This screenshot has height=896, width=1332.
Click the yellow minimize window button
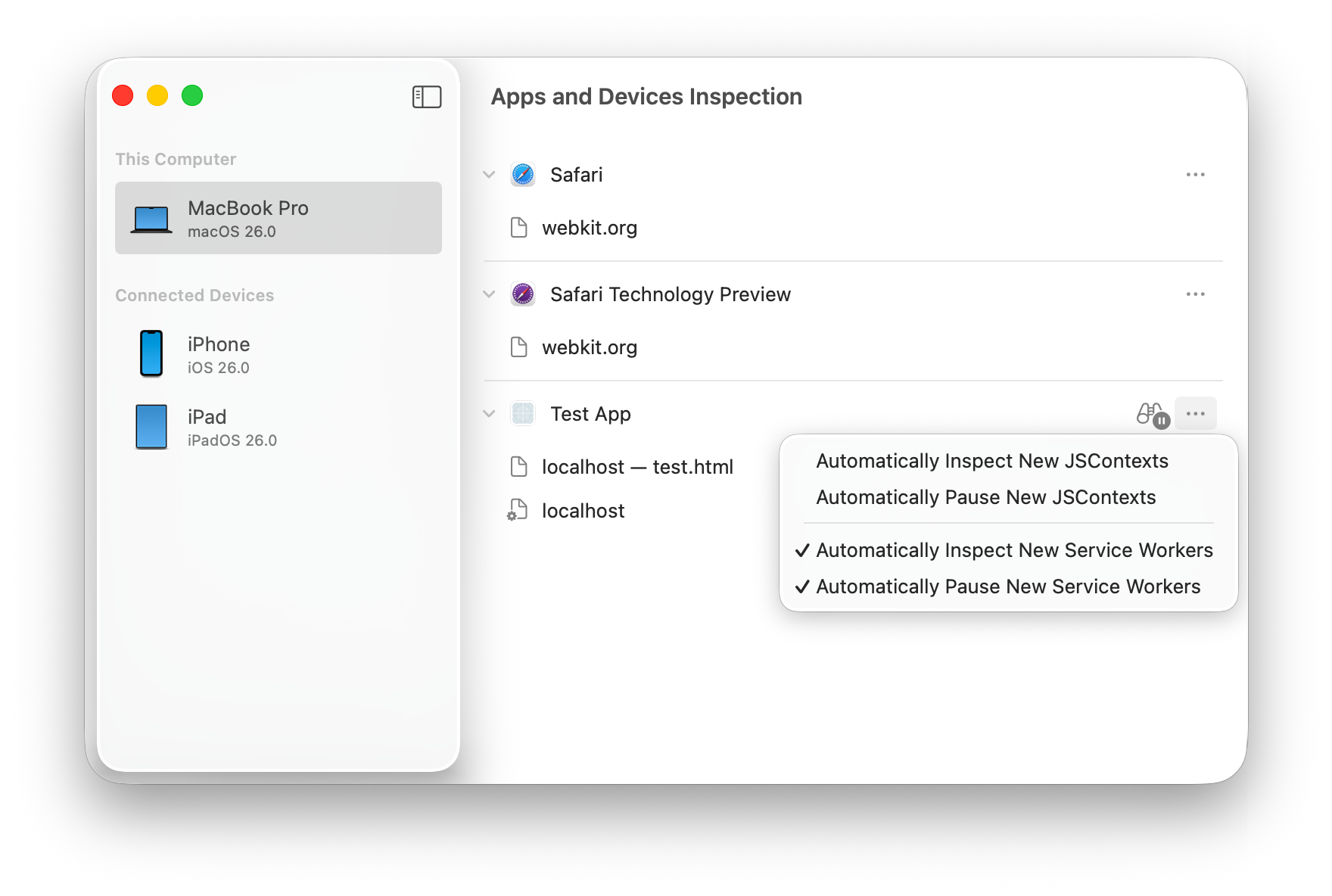(157, 95)
